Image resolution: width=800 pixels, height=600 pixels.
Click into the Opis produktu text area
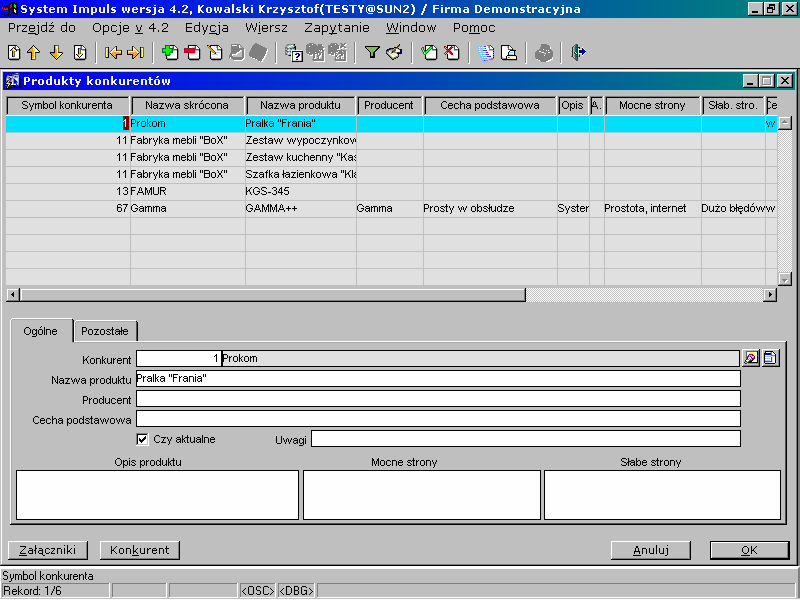158,495
